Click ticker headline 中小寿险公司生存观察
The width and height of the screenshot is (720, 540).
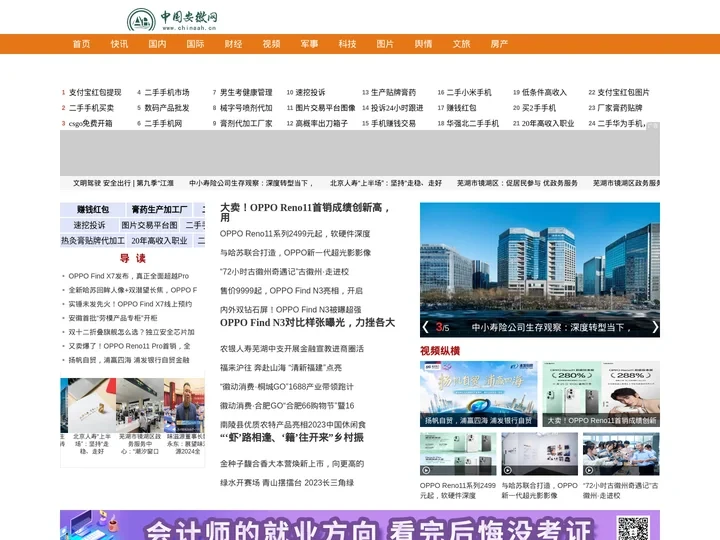(251, 183)
